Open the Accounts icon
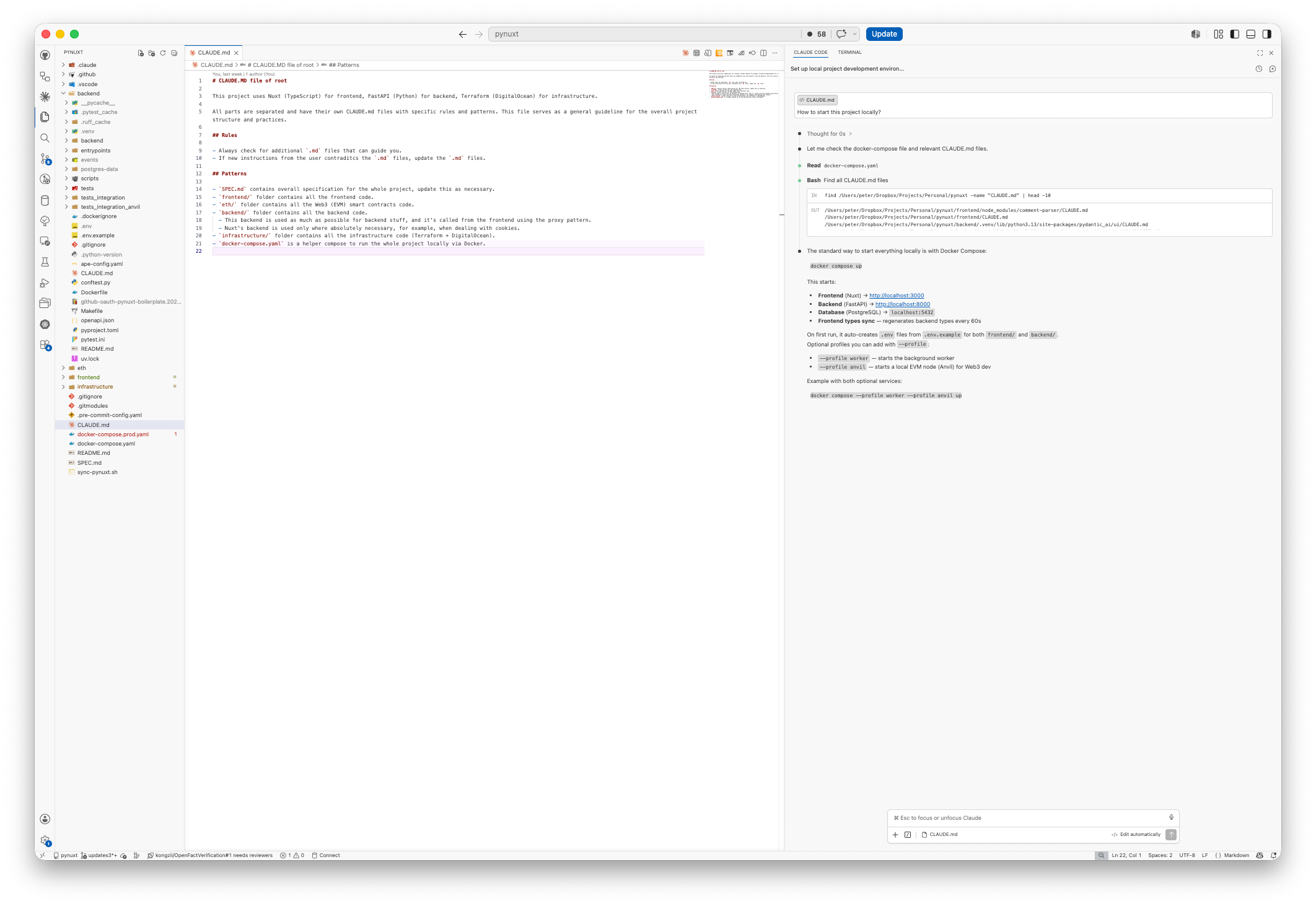The height and width of the screenshot is (906, 1316). point(45,819)
